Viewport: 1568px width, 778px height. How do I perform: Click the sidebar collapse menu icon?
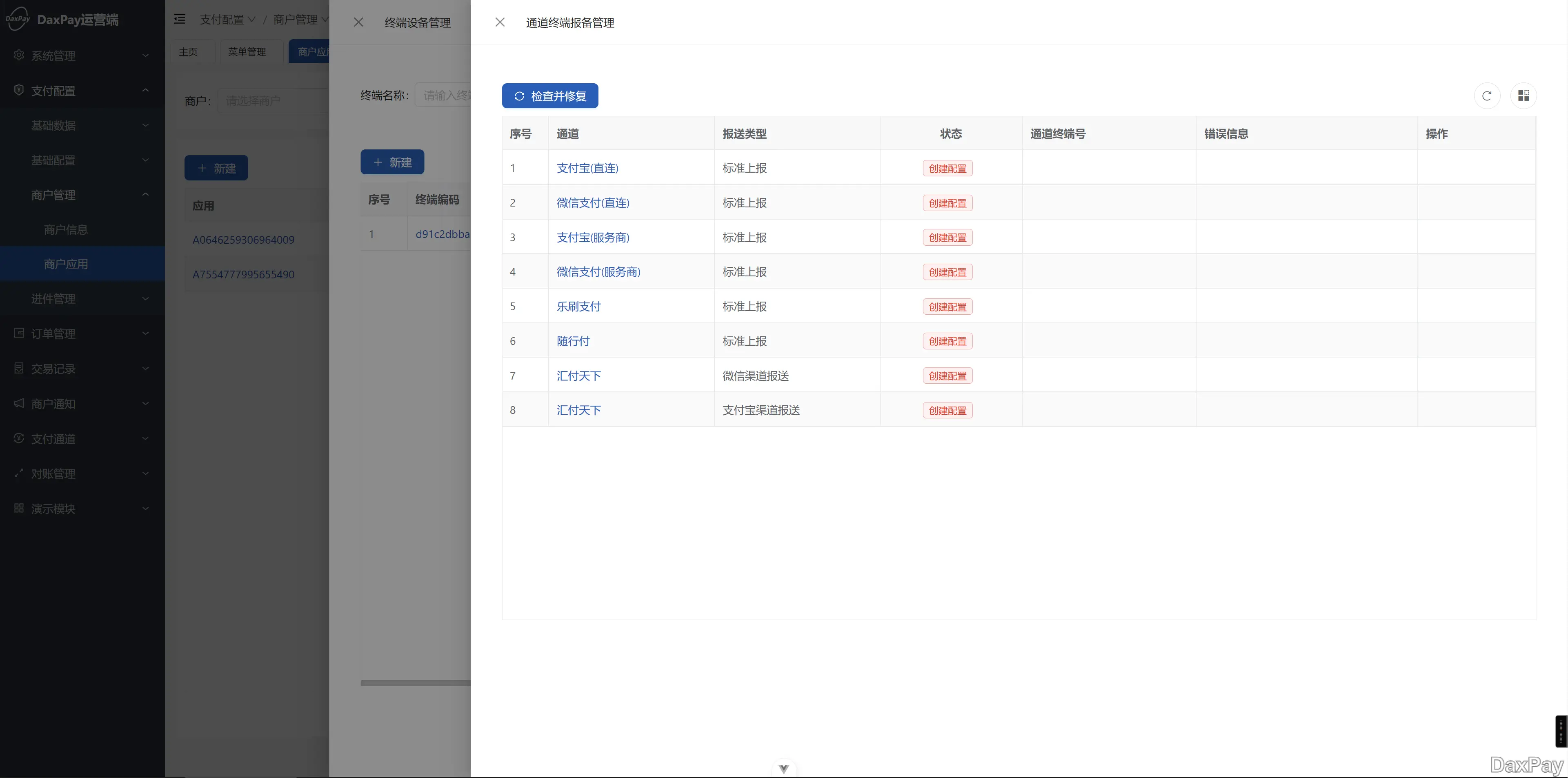(x=180, y=20)
